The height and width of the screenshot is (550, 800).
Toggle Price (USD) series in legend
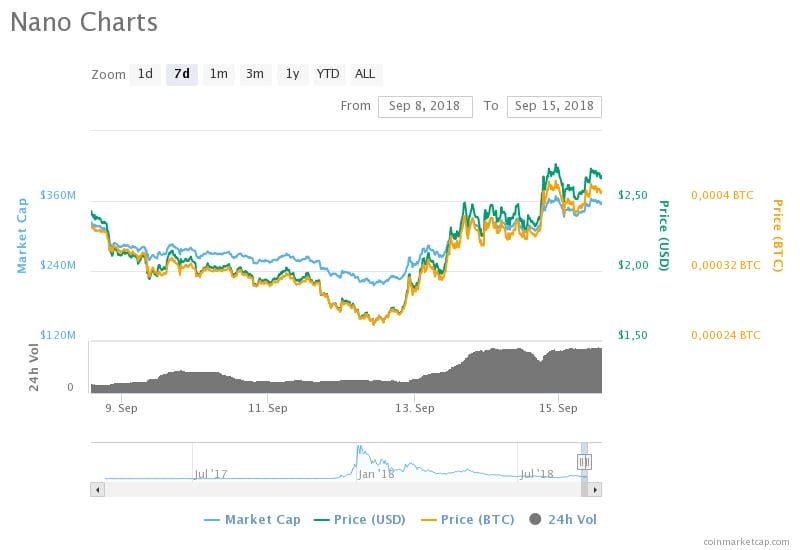tap(360, 519)
